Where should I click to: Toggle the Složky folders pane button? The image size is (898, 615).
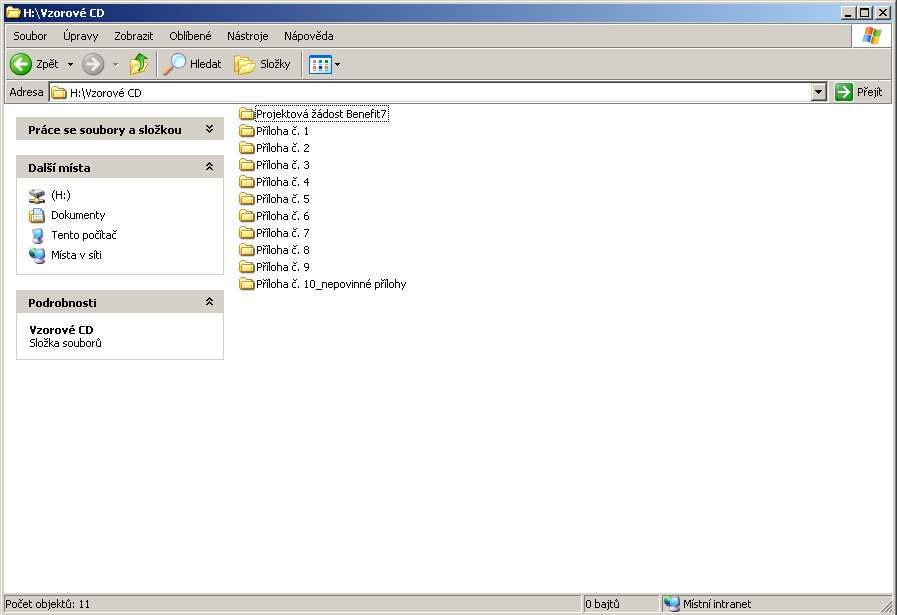click(x=262, y=64)
